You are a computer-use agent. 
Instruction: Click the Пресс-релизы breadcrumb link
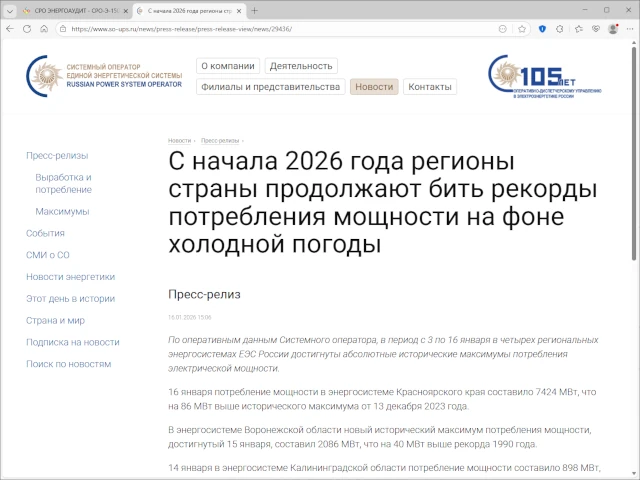pyautogui.click(x=220, y=140)
